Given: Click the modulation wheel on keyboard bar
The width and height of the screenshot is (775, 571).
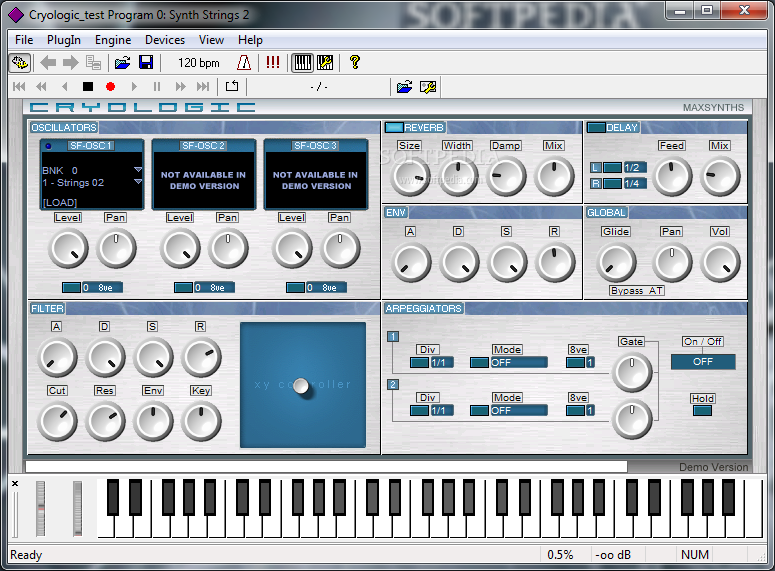Looking at the screenshot, I should pos(78,508).
